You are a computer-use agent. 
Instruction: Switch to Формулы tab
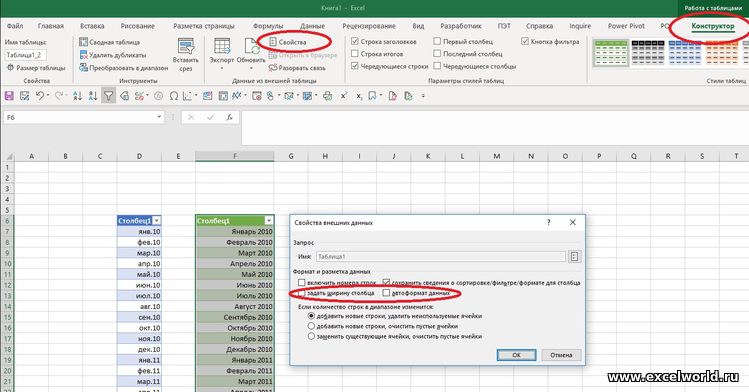(268, 26)
